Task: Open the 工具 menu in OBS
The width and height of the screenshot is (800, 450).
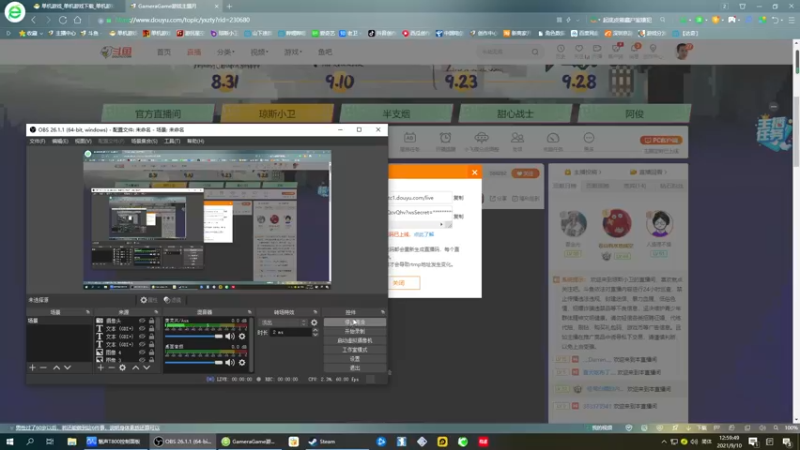Action: [172, 141]
